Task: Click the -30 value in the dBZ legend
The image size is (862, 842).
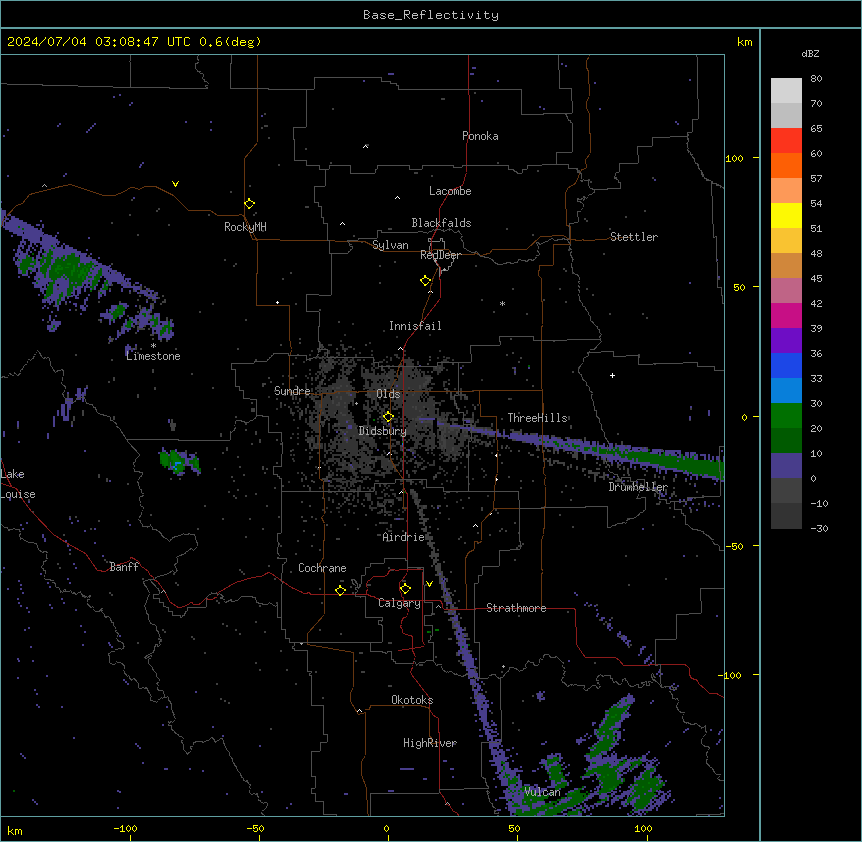Action: pos(819,529)
